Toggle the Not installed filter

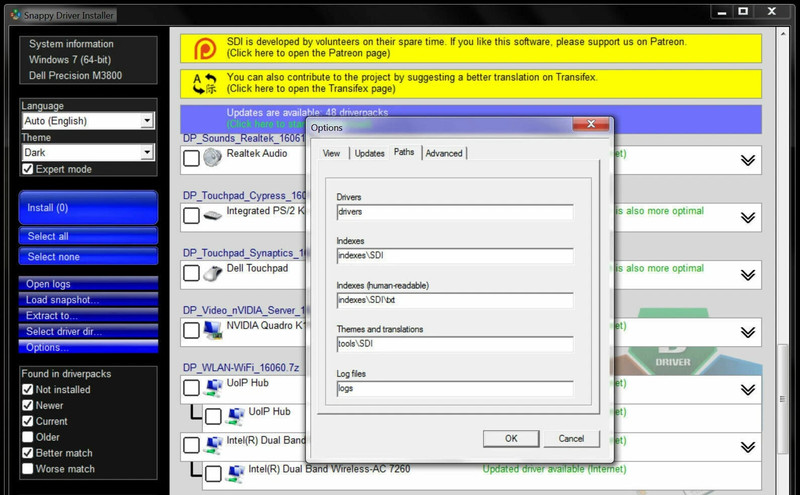click(x=28, y=389)
